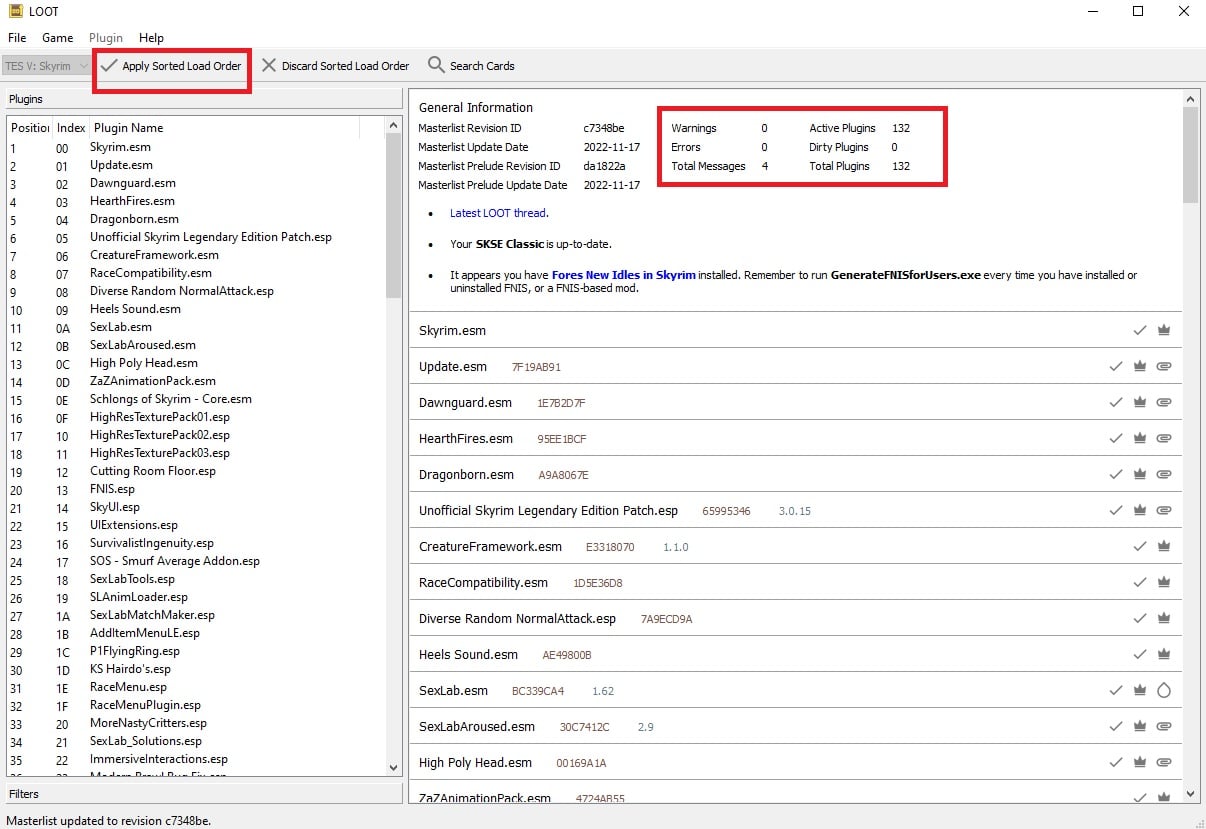Select SkyUI.esp in the plugin list
This screenshot has width=1206, height=829.
(115, 508)
